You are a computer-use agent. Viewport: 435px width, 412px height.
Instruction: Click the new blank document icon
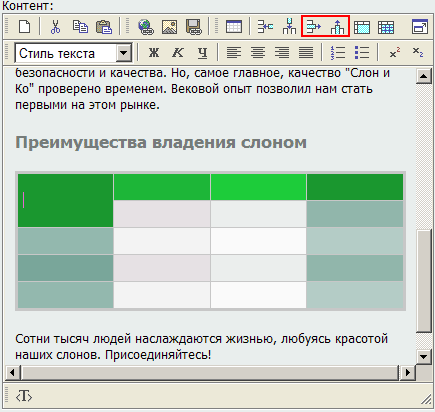(x=25, y=26)
